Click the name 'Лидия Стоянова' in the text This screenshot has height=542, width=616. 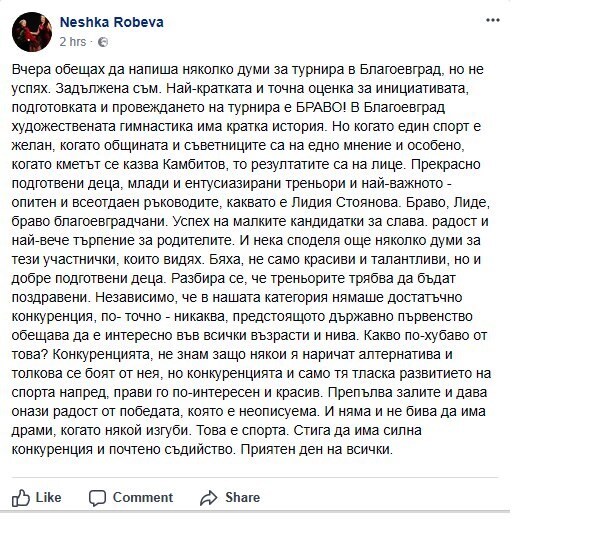click(346, 202)
